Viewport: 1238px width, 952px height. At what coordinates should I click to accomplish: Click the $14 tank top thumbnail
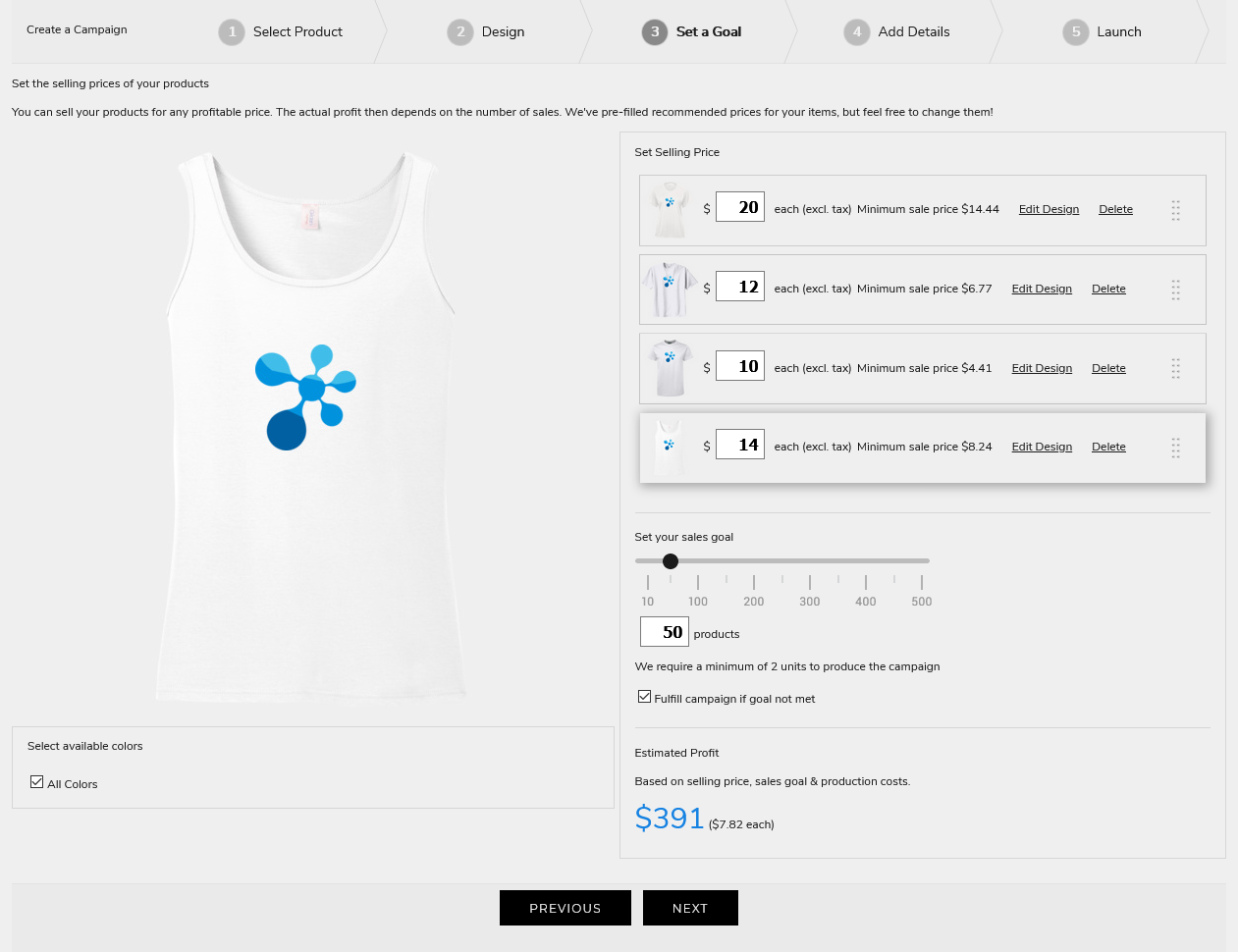[x=670, y=448]
